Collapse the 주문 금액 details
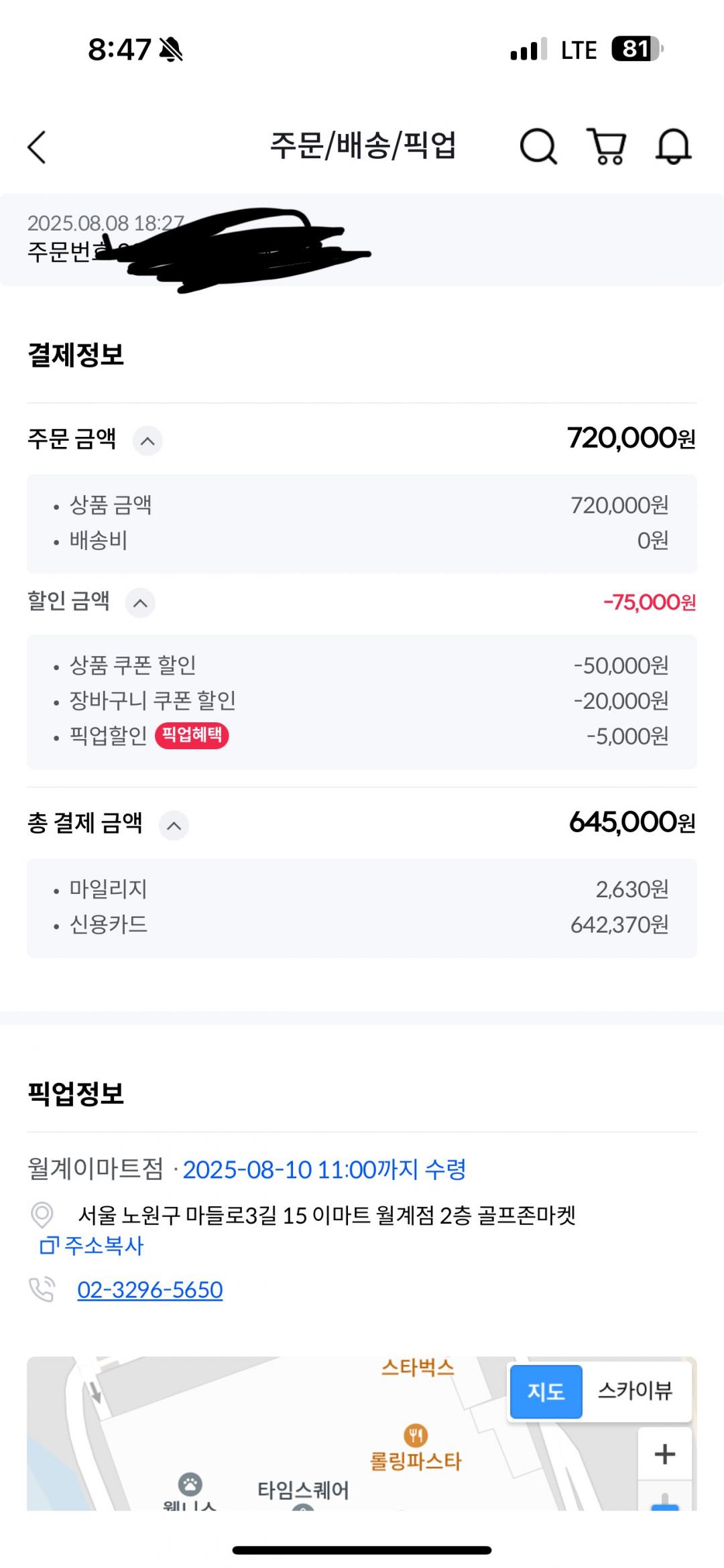The image size is (724, 1568). [147, 441]
